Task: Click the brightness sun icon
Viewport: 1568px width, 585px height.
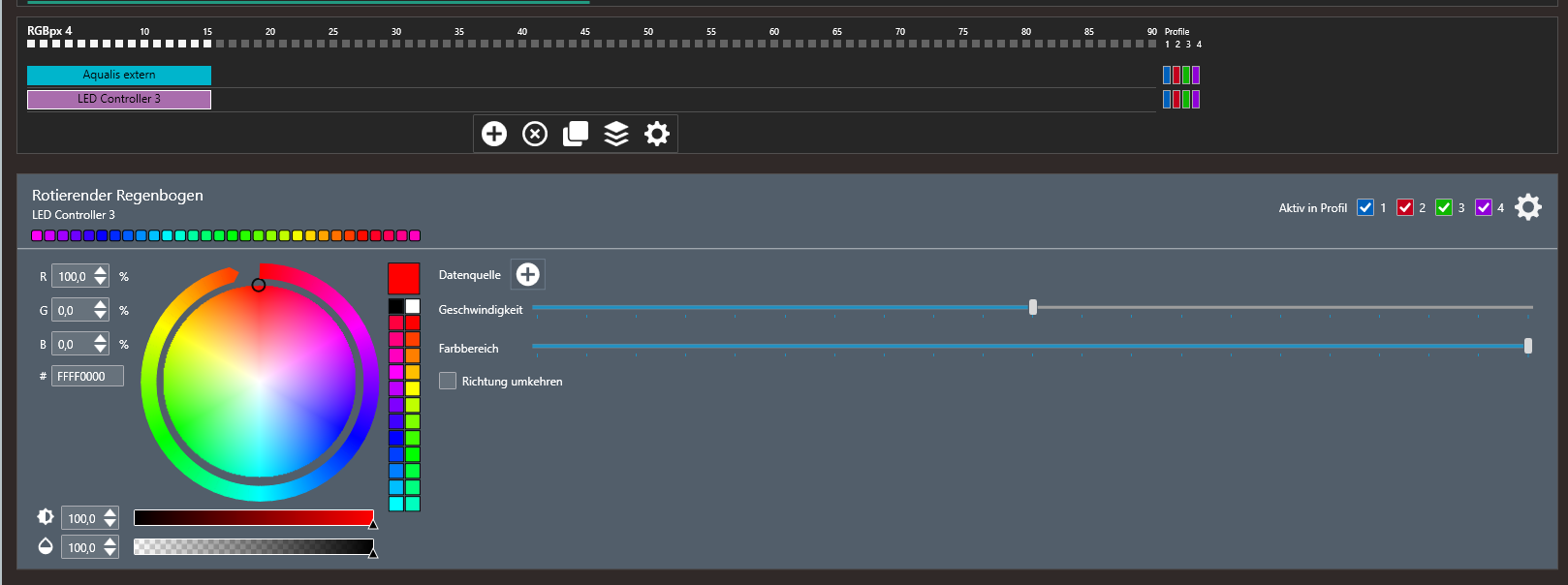Action: point(46,517)
